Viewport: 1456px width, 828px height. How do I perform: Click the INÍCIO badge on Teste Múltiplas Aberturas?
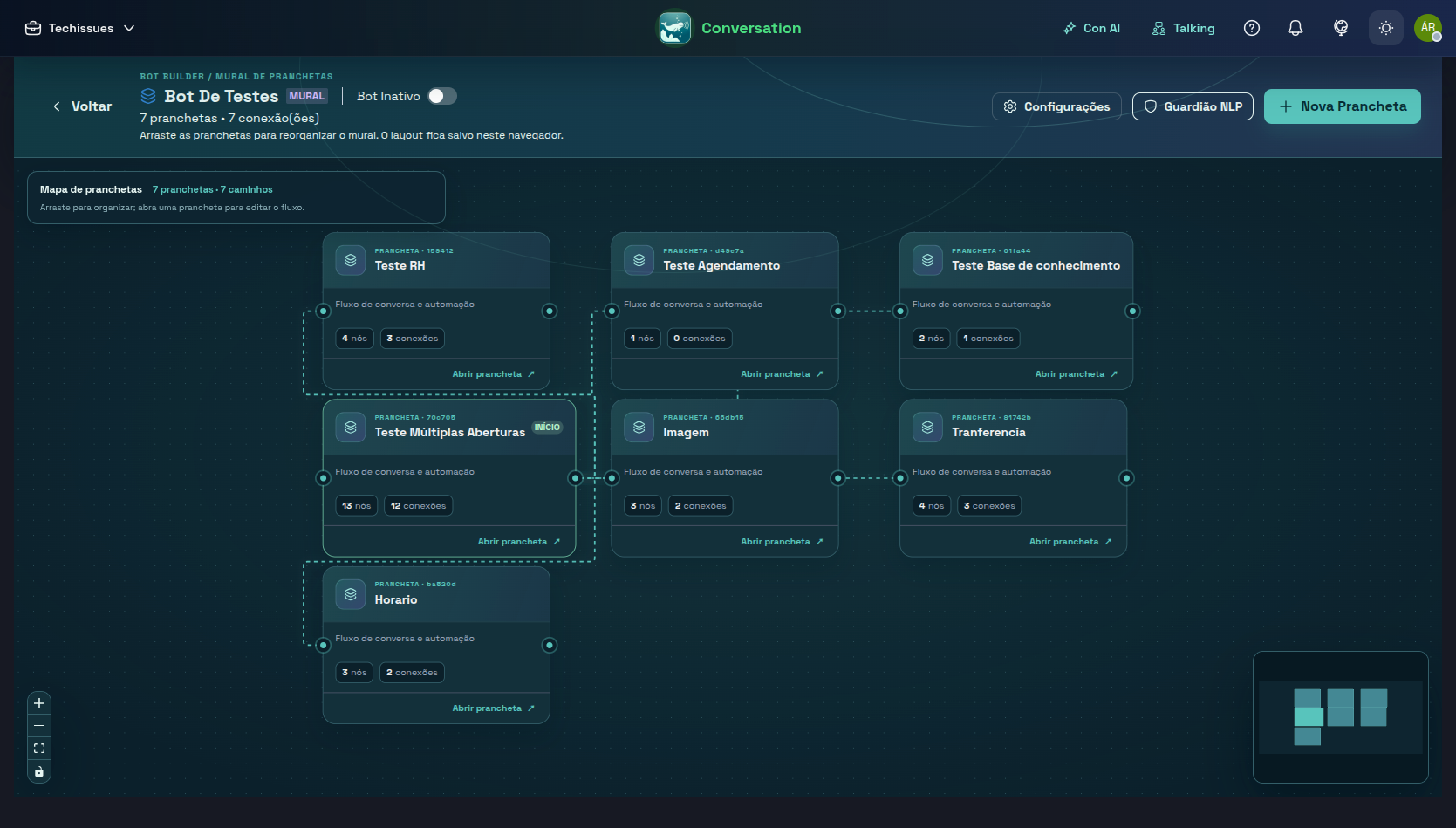coord(548,428)
